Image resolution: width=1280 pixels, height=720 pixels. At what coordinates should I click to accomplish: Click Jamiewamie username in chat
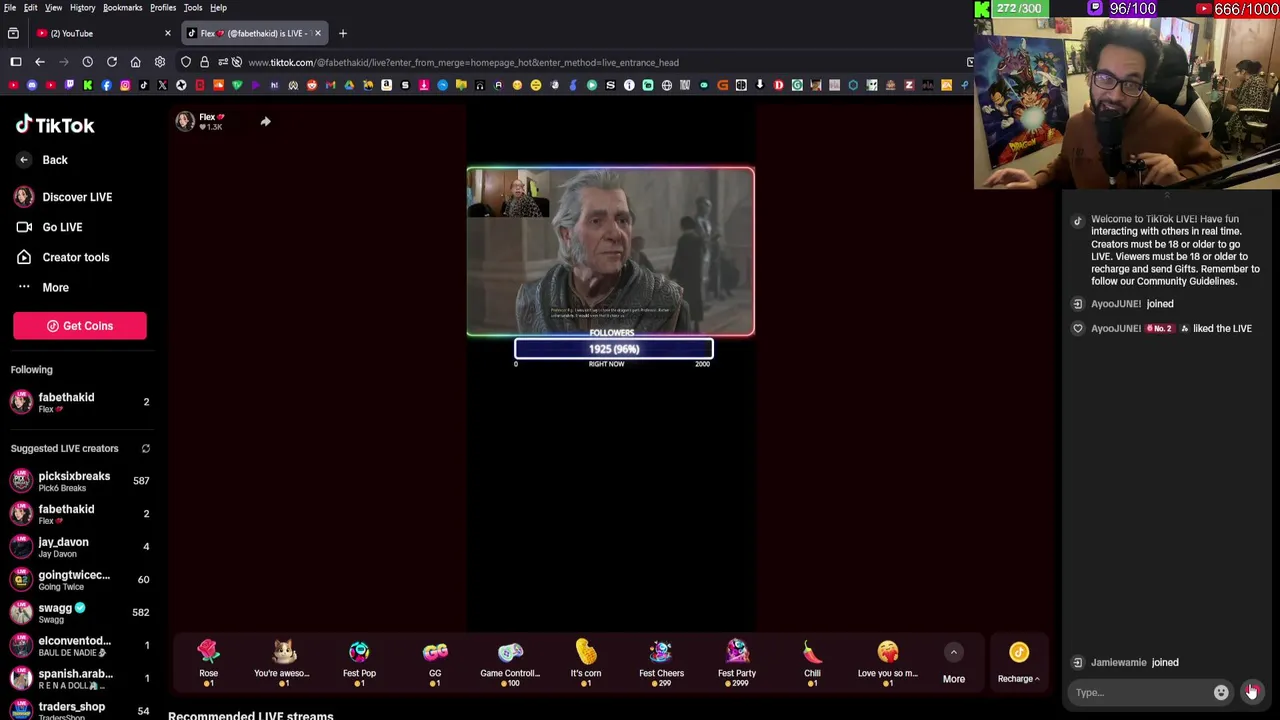pos(1119,662)
